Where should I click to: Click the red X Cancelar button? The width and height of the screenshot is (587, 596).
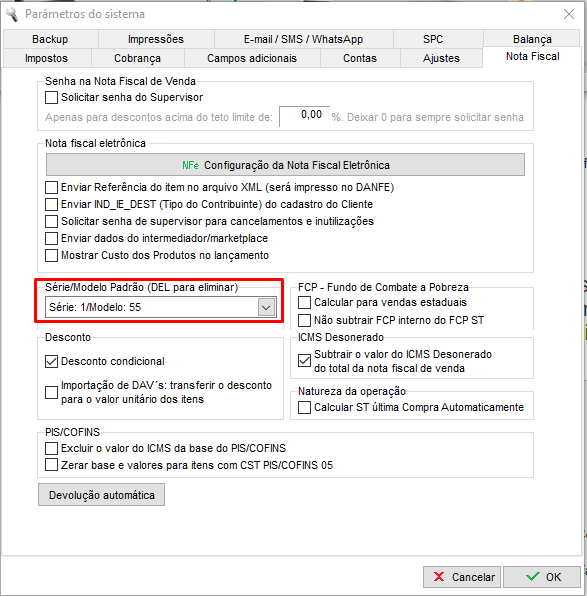coord(463,577)
